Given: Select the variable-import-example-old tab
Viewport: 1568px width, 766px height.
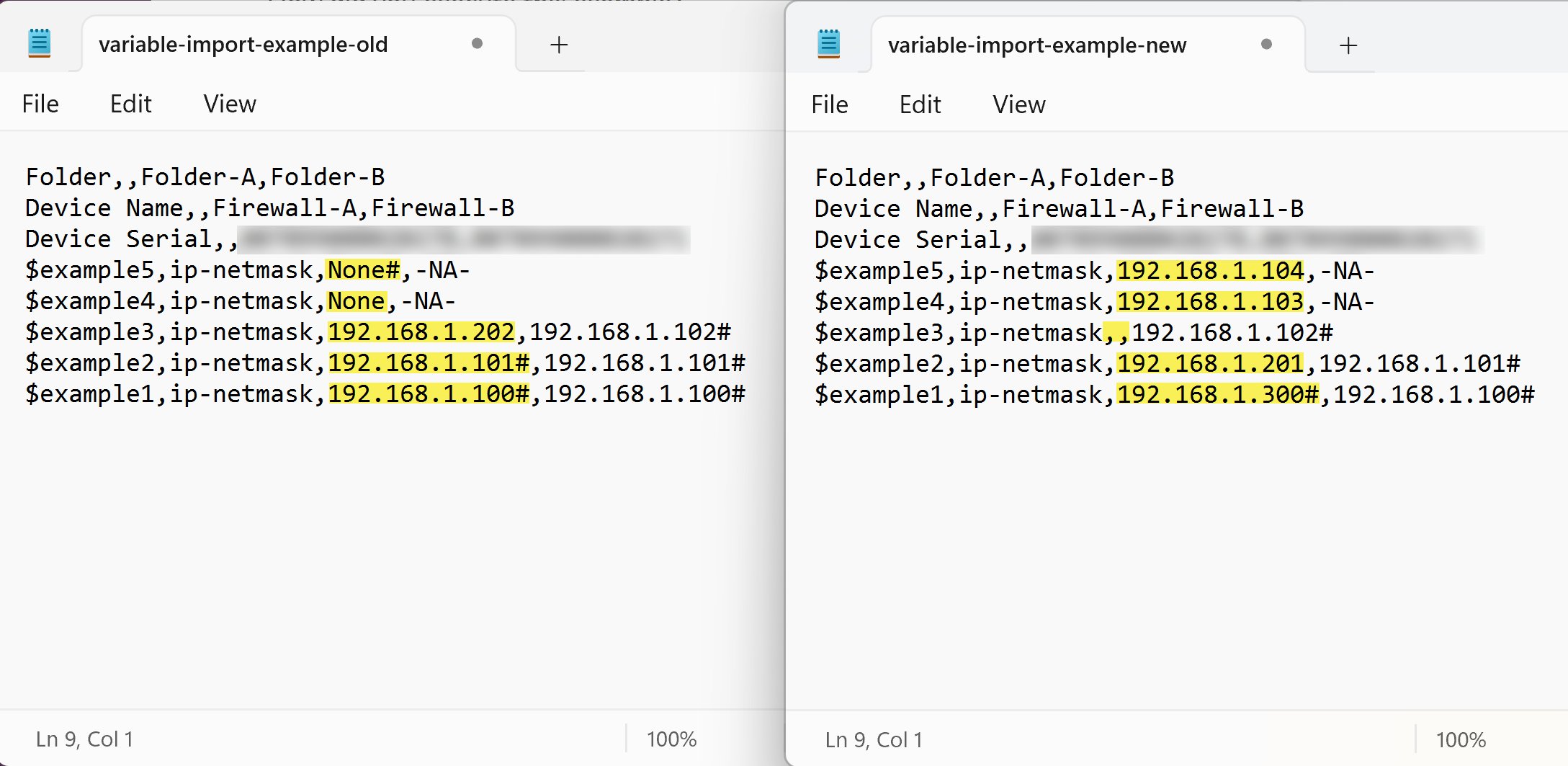Looking at the screenshot, I should (x=243, y=45).
